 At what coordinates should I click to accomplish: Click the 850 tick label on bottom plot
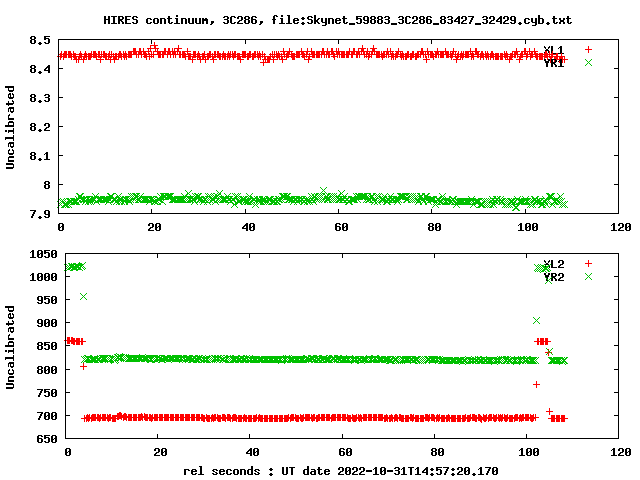[x=47, y=347]
